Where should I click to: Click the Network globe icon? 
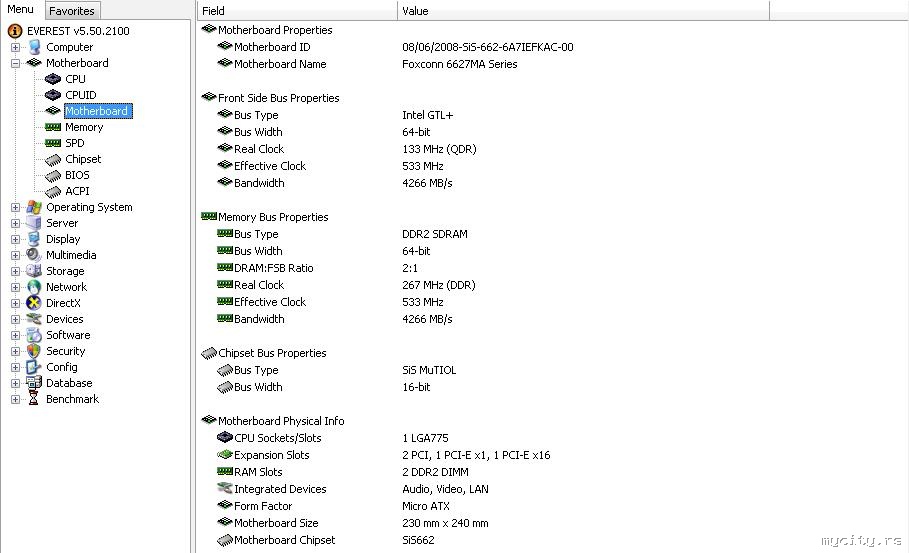coord(34,287)
